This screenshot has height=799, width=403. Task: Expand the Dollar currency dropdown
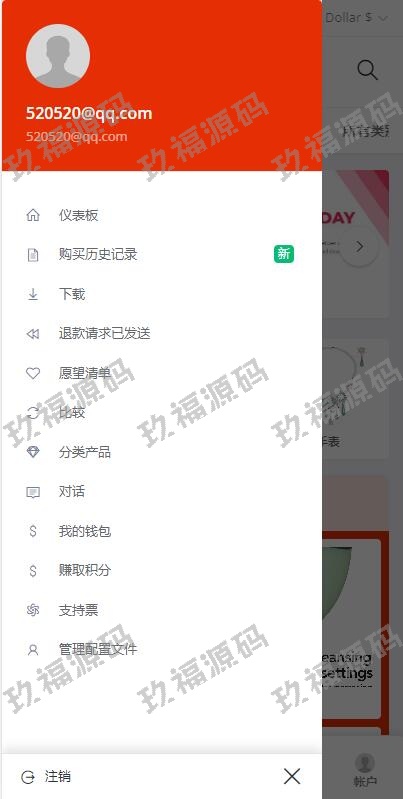click(356, 17)
